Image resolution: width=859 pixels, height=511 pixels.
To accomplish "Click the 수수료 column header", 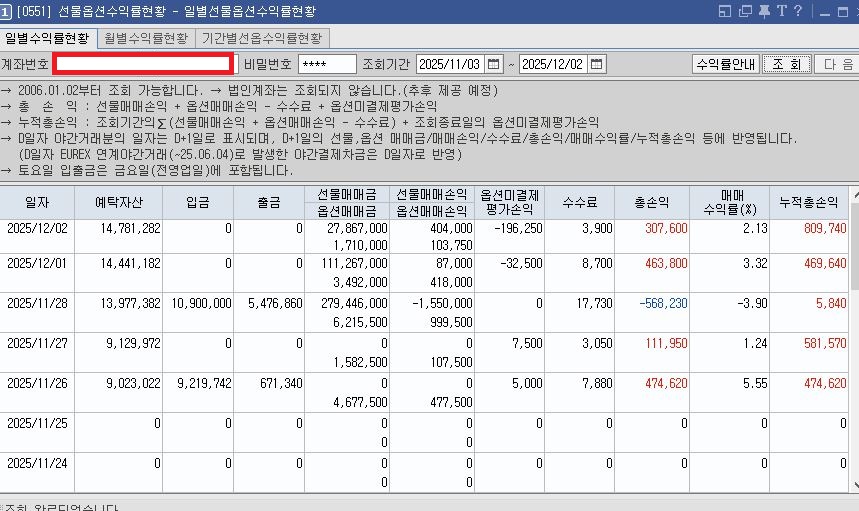I will 580,203.
